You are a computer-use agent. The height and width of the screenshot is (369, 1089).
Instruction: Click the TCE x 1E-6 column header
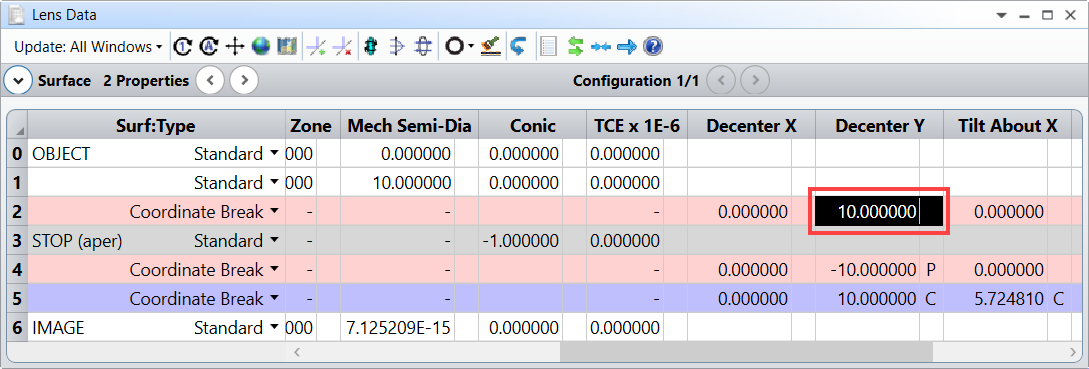coord(636,126)
